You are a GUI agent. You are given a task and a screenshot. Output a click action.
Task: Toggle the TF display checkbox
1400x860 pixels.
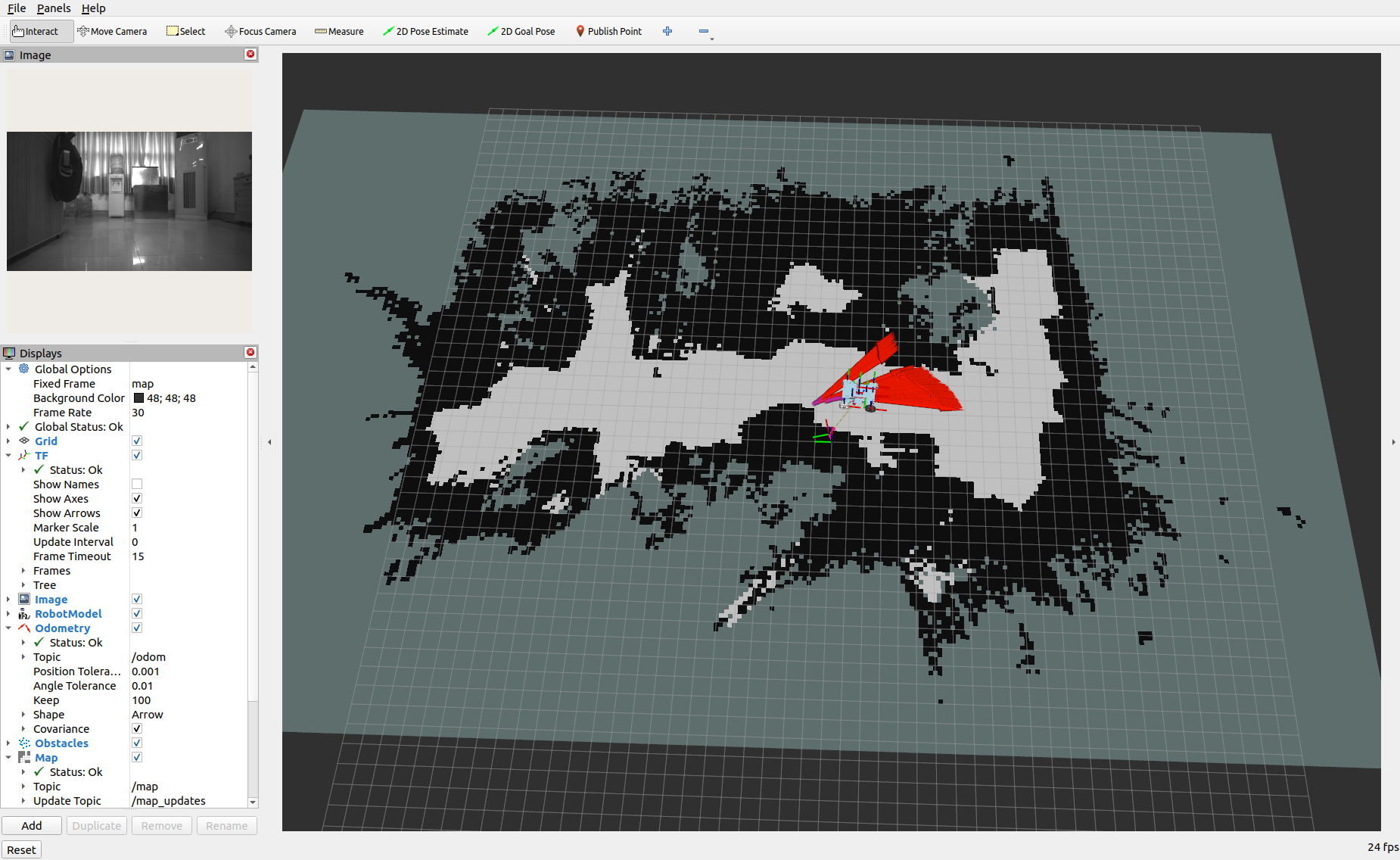pyautogui.click(x=137, y=455)
